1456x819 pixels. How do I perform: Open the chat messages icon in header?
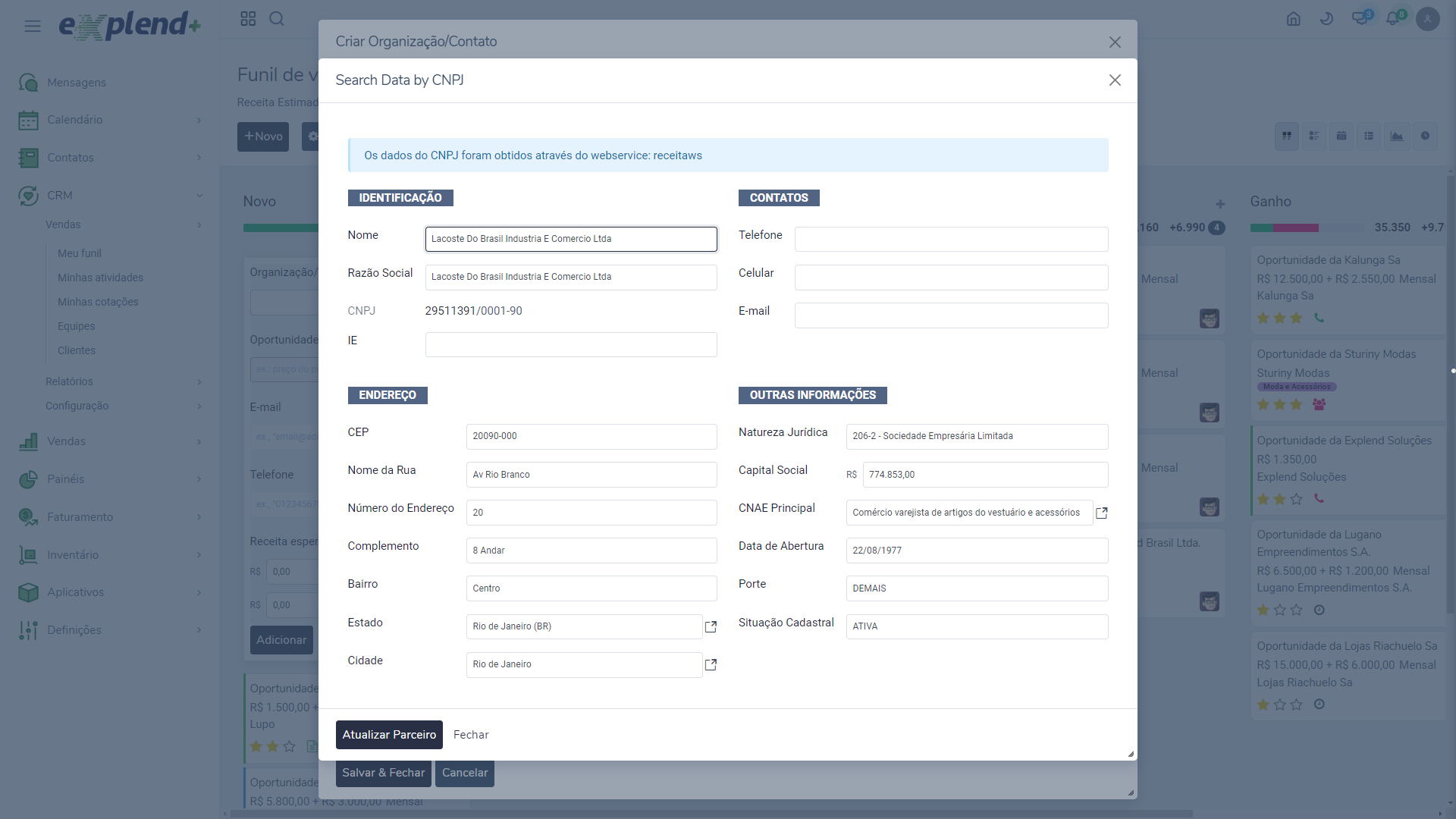click(x=1360, y=19)
